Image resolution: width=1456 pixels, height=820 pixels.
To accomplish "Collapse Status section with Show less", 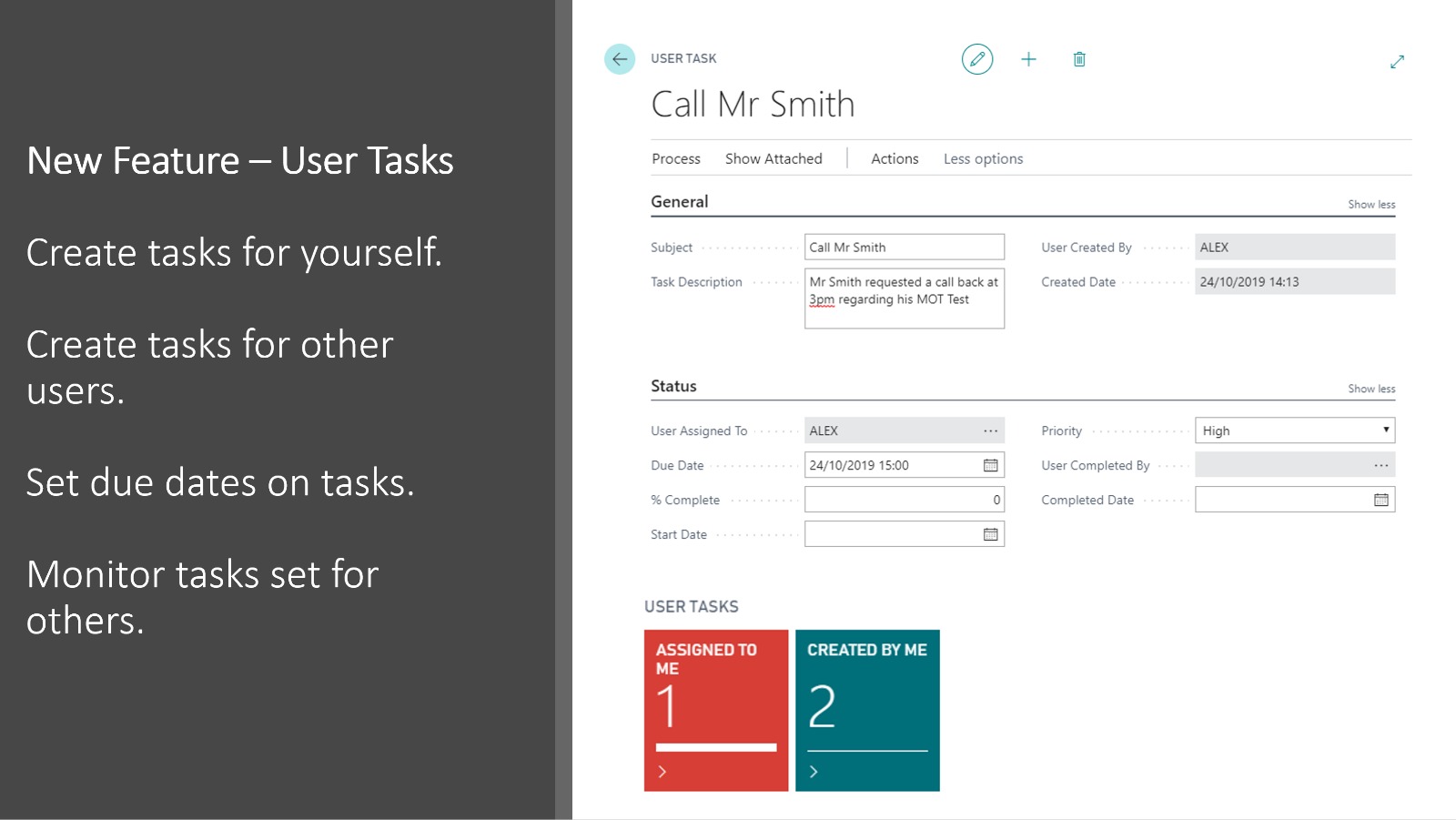I will (x=1370, y=389).
